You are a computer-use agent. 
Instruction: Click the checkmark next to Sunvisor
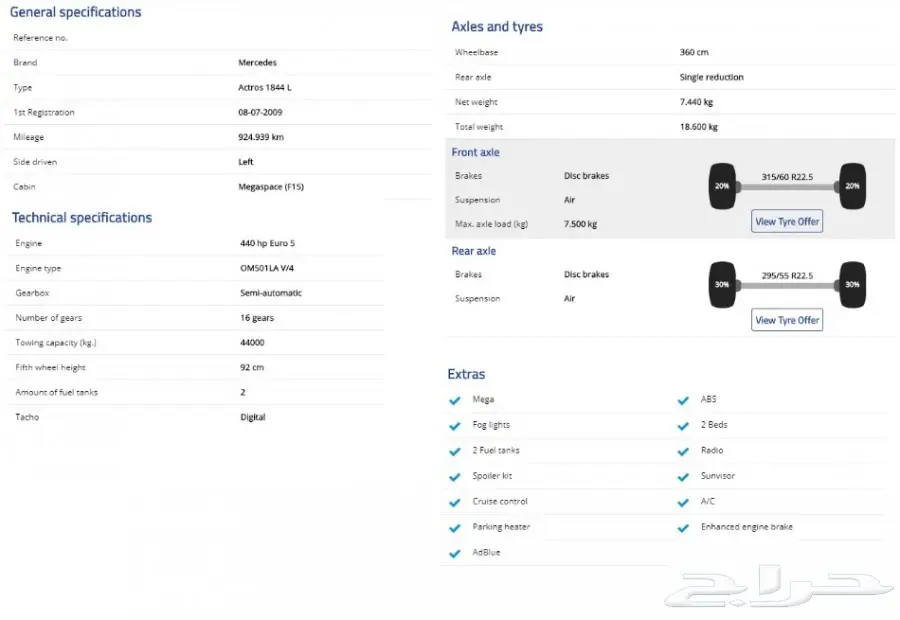pos(683,477)
